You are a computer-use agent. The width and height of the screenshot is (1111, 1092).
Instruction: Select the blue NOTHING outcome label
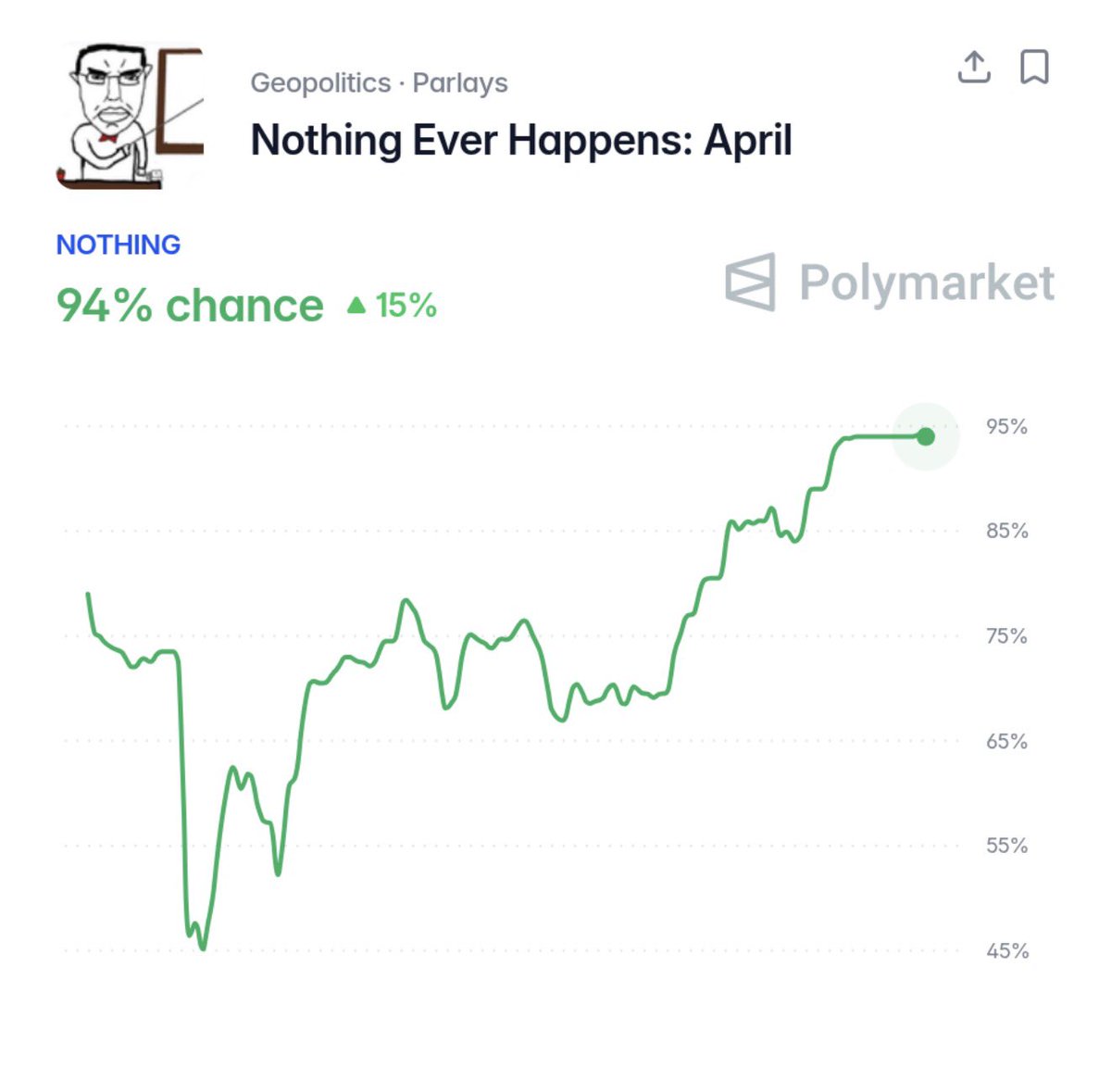119,245
